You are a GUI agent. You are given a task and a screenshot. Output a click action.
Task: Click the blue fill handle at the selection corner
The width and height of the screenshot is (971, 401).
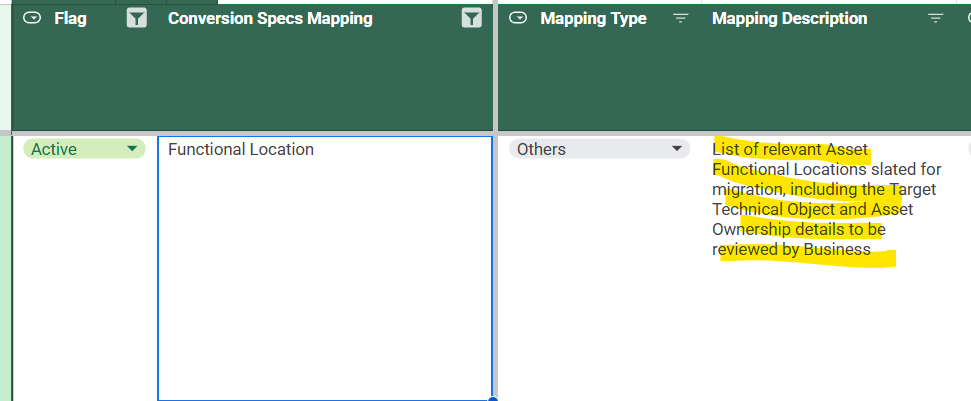pyautogui.click(x=491, y=399)
